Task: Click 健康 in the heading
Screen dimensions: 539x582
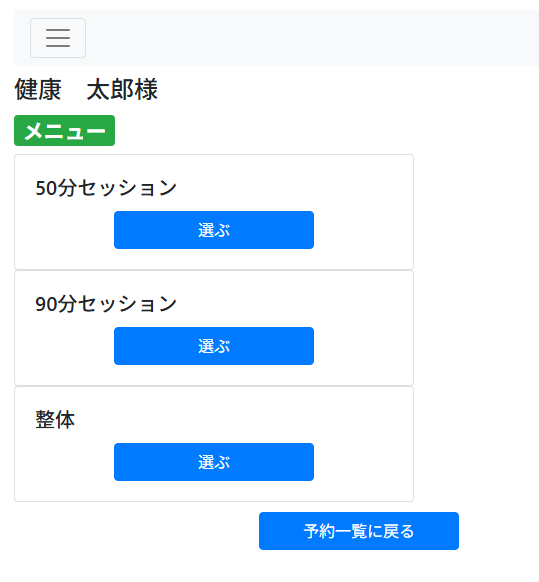Action: [38, 89]
